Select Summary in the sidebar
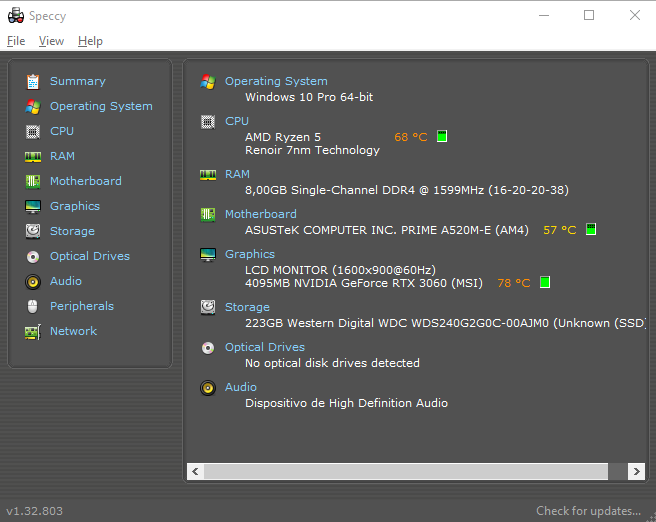This screenshot has width=656, height=522. point(78,81)
